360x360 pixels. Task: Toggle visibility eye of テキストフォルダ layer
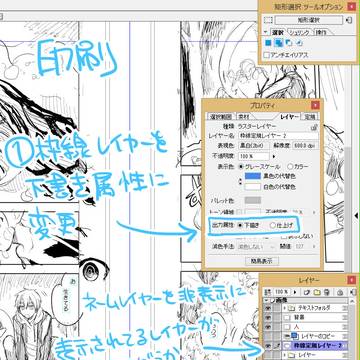coord(267,308)
